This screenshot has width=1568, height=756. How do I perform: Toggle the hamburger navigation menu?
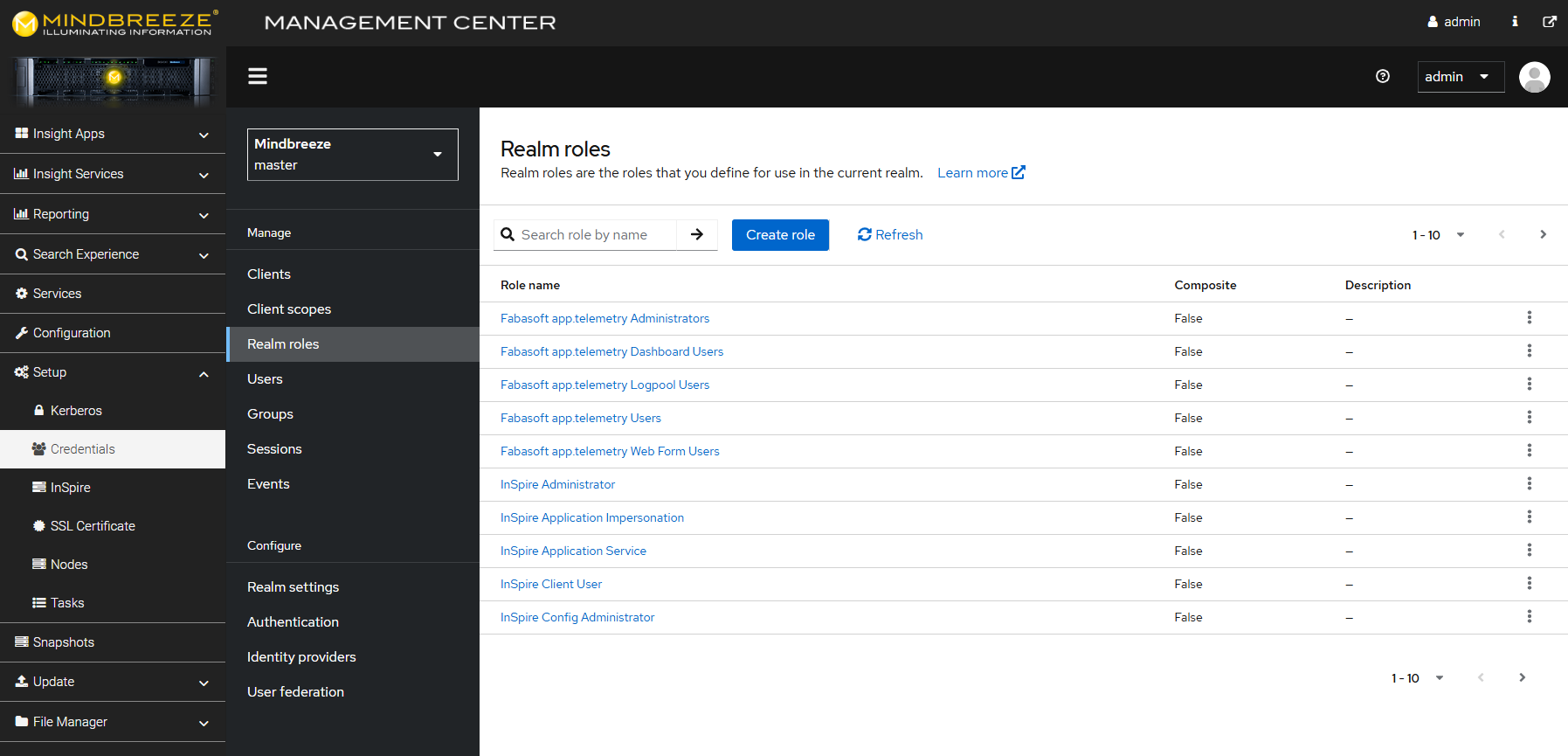[258, 77]
